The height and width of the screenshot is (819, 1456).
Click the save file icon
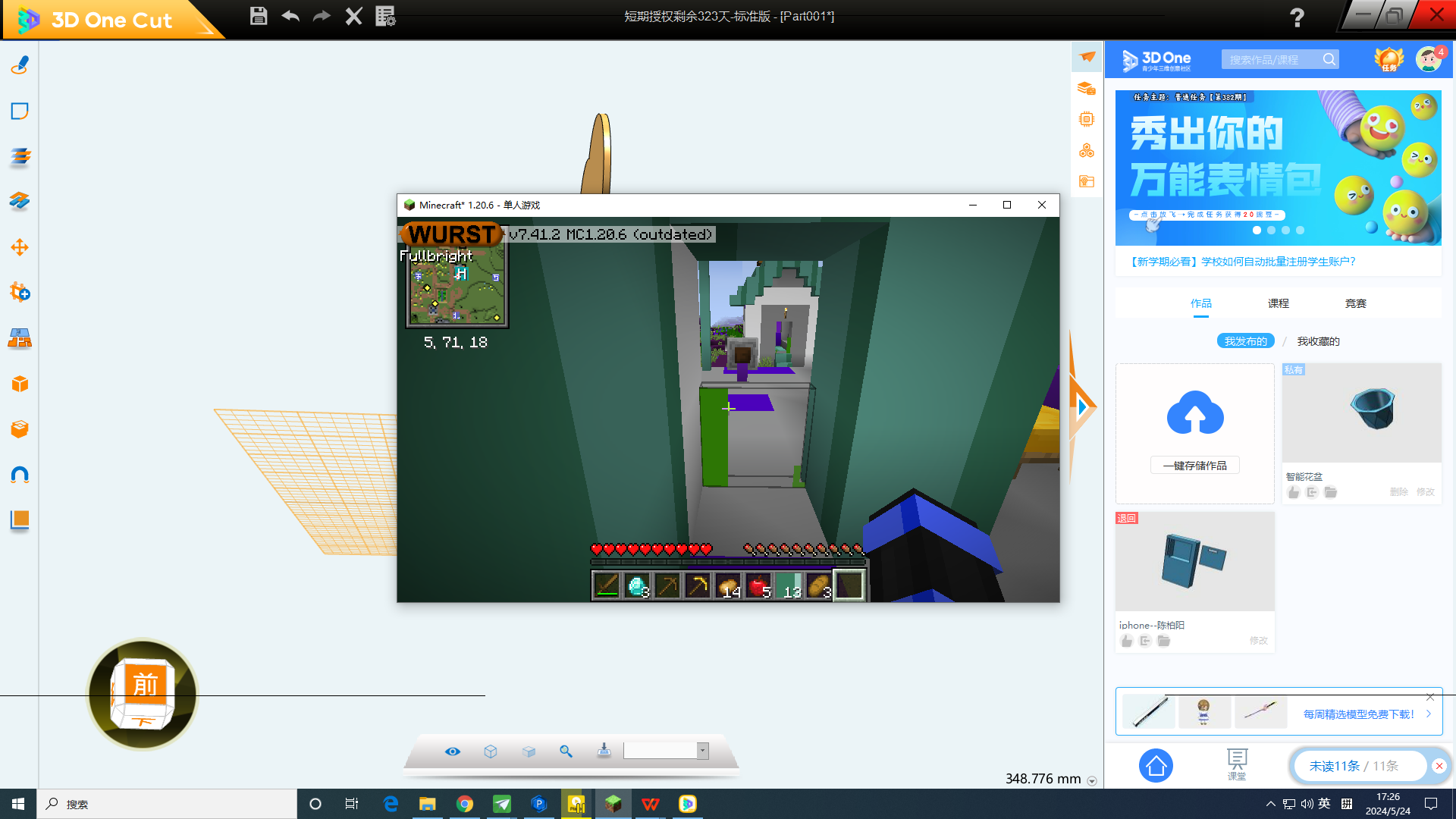point(259,16)
